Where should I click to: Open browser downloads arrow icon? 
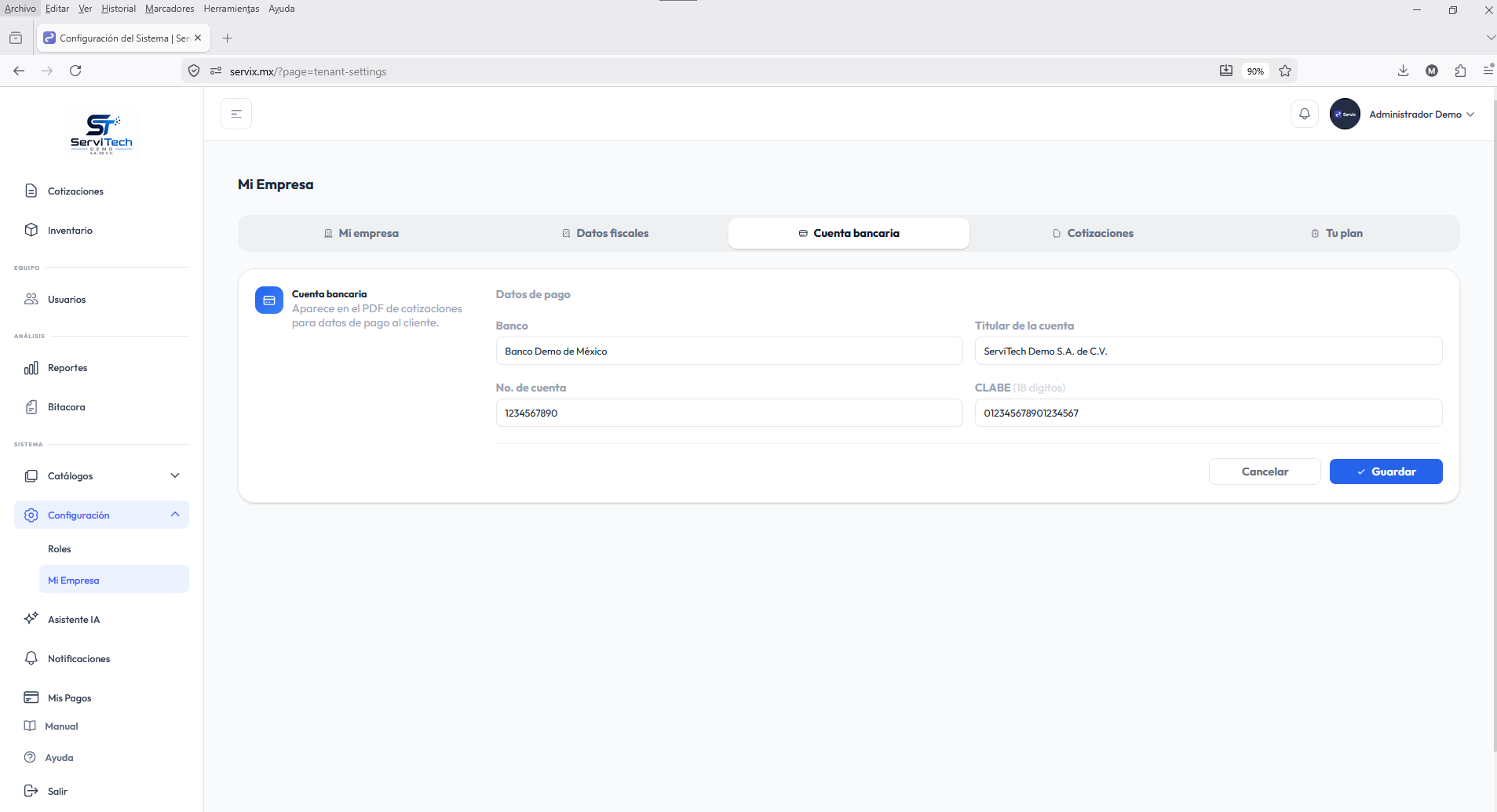tap(1403, 71)
